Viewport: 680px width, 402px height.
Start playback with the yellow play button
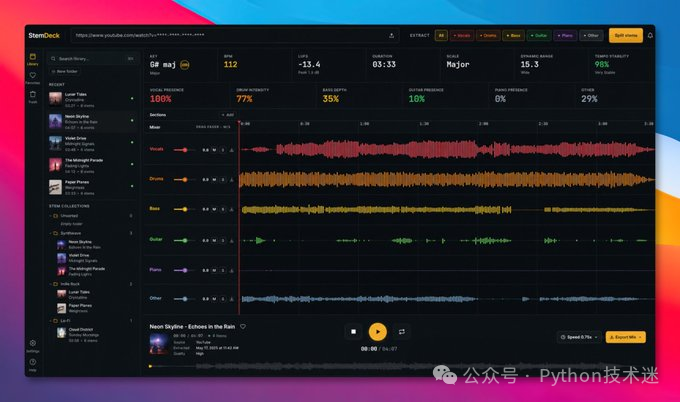point(378,332)
